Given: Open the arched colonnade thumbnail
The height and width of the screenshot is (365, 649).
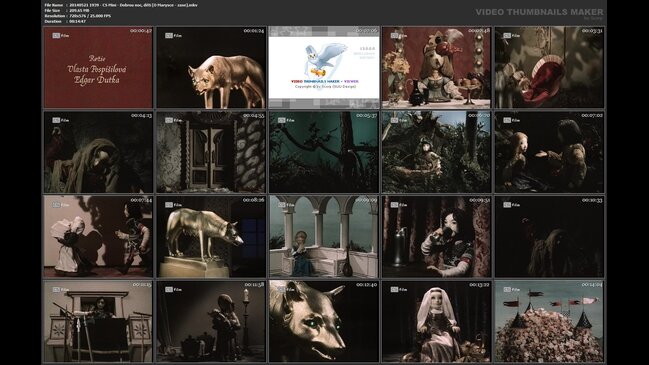Looking at the screenshot, I should coord(324,237).
